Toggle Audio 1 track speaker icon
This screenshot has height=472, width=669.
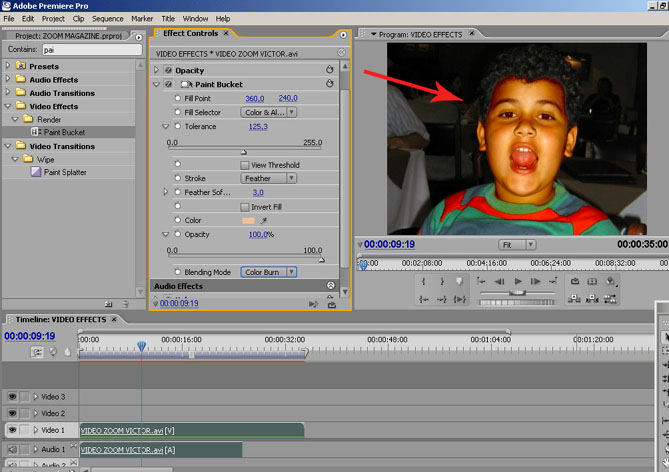[11, 449]
